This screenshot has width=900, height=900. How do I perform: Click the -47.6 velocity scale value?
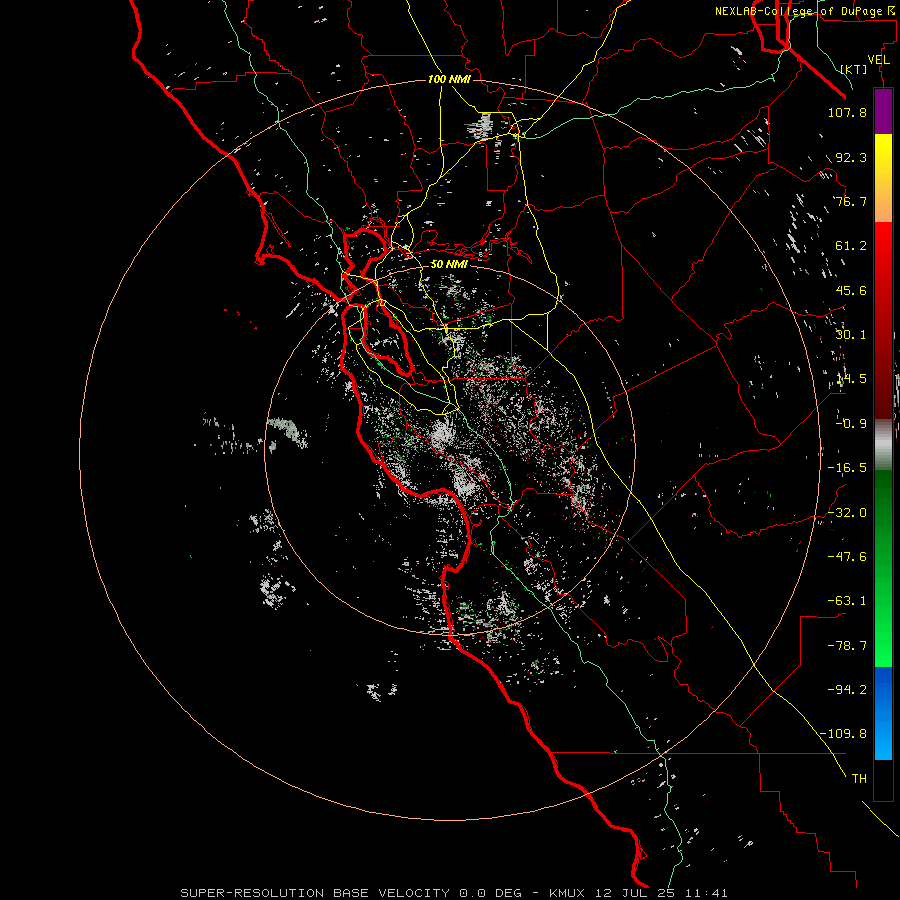tap(847, 557)
